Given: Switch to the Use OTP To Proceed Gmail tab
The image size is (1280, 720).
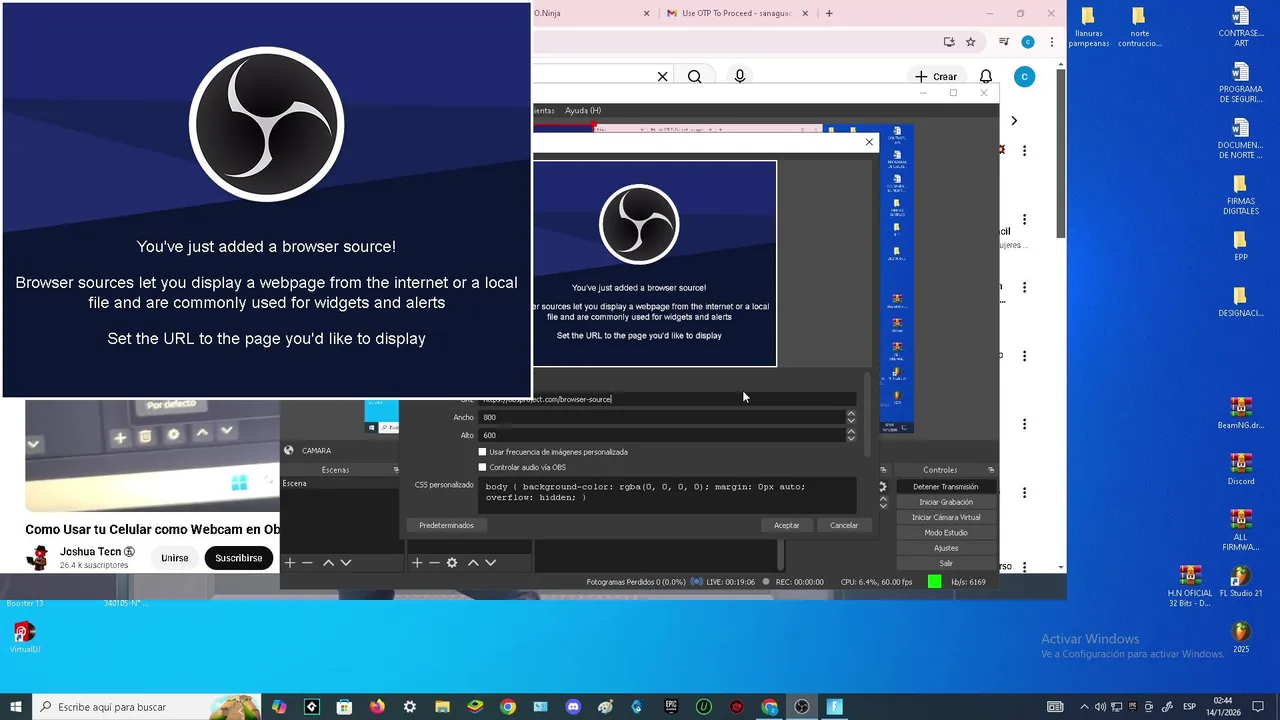Looking at the screenshot, I should [736, 13].
